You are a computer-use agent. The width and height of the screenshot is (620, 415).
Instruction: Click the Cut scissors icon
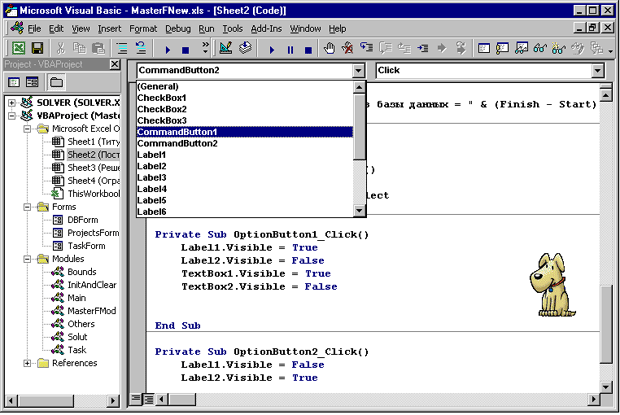[x=60, y=48]
